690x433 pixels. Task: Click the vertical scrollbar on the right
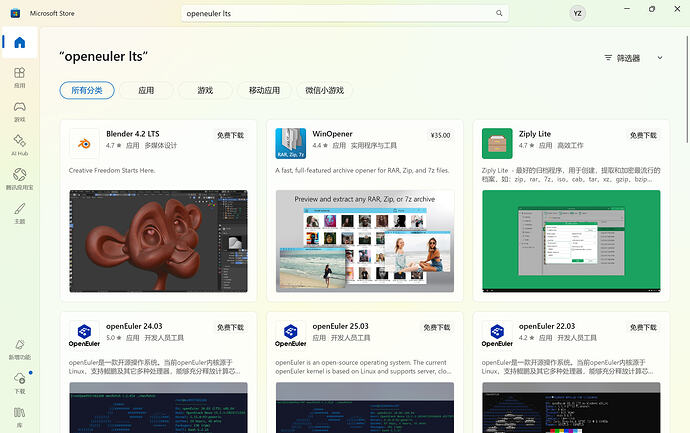(687, 89)
